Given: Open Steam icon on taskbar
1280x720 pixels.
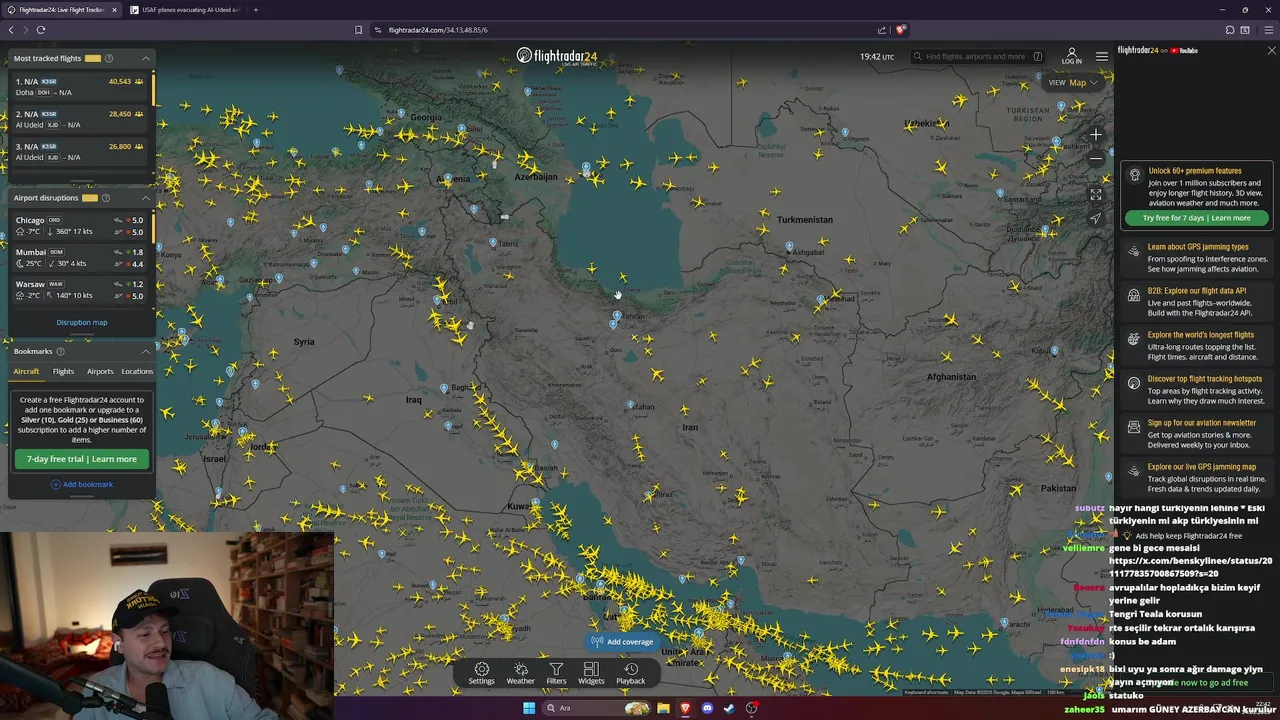Looking at the screenshot, I should point(729,708).
